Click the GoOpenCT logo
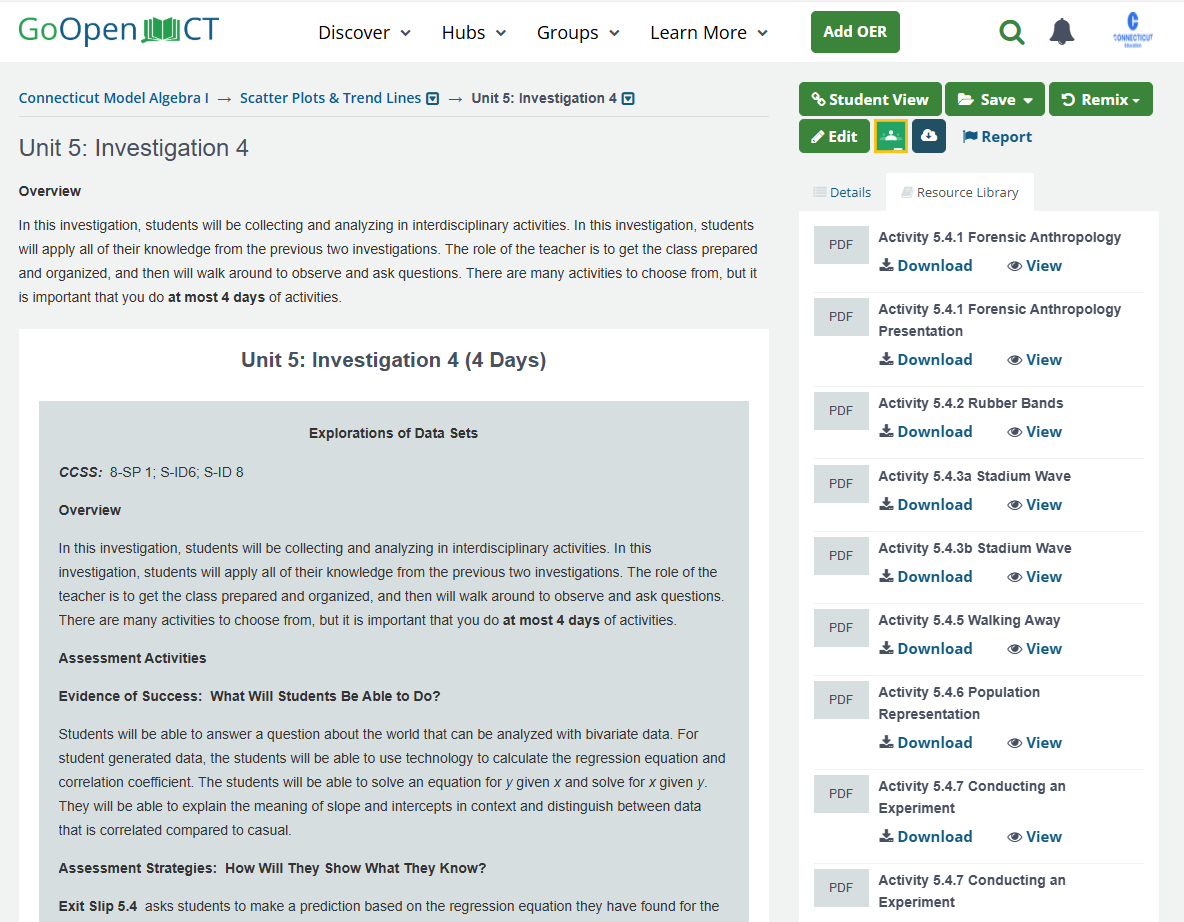Image resolution: width=1184 pixels, height=922 pixels. (x=118, y=30)
